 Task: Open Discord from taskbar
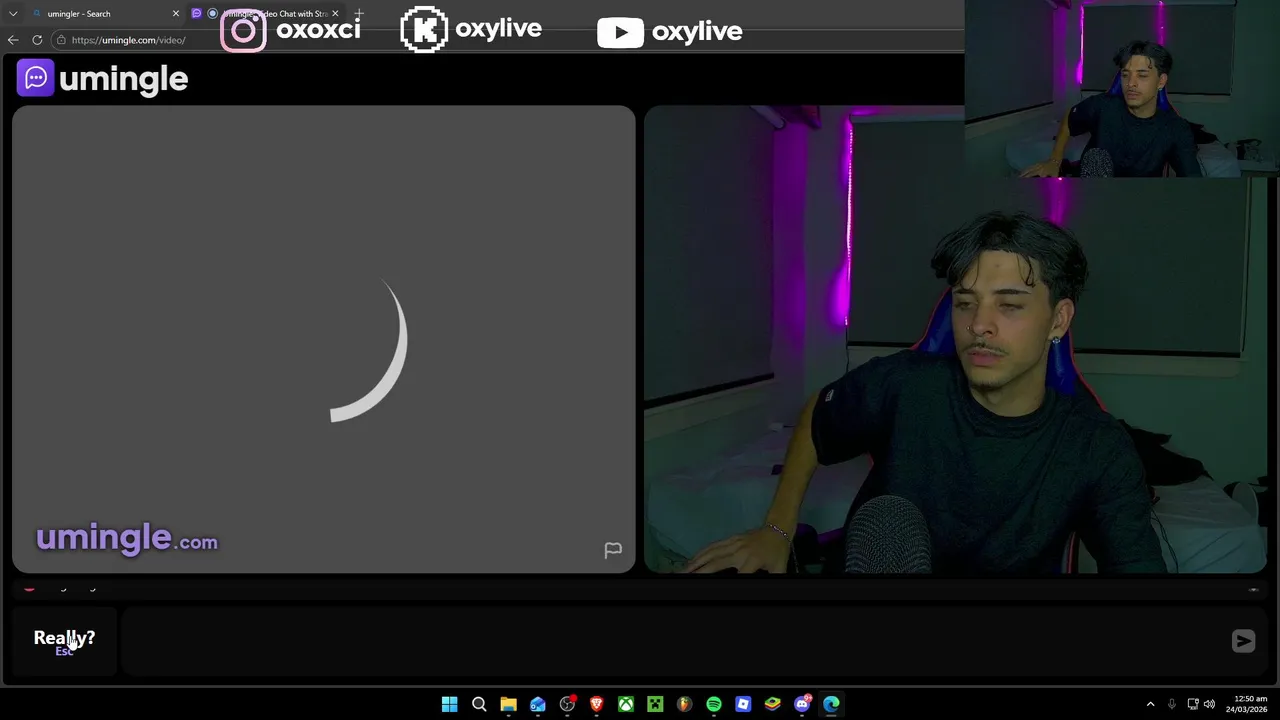click(802, 704)
